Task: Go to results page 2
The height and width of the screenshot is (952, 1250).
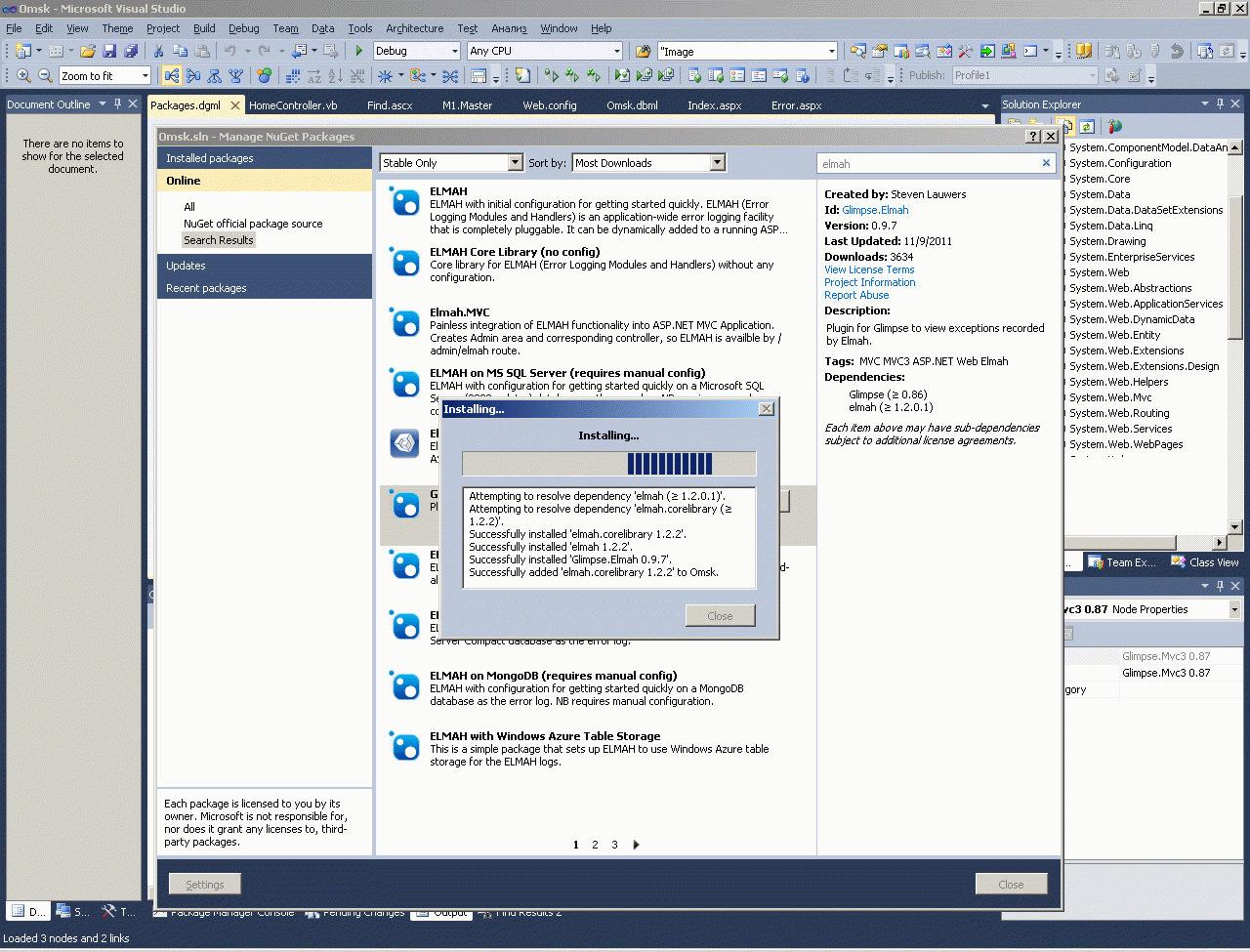Action: [x=595, y=845]
